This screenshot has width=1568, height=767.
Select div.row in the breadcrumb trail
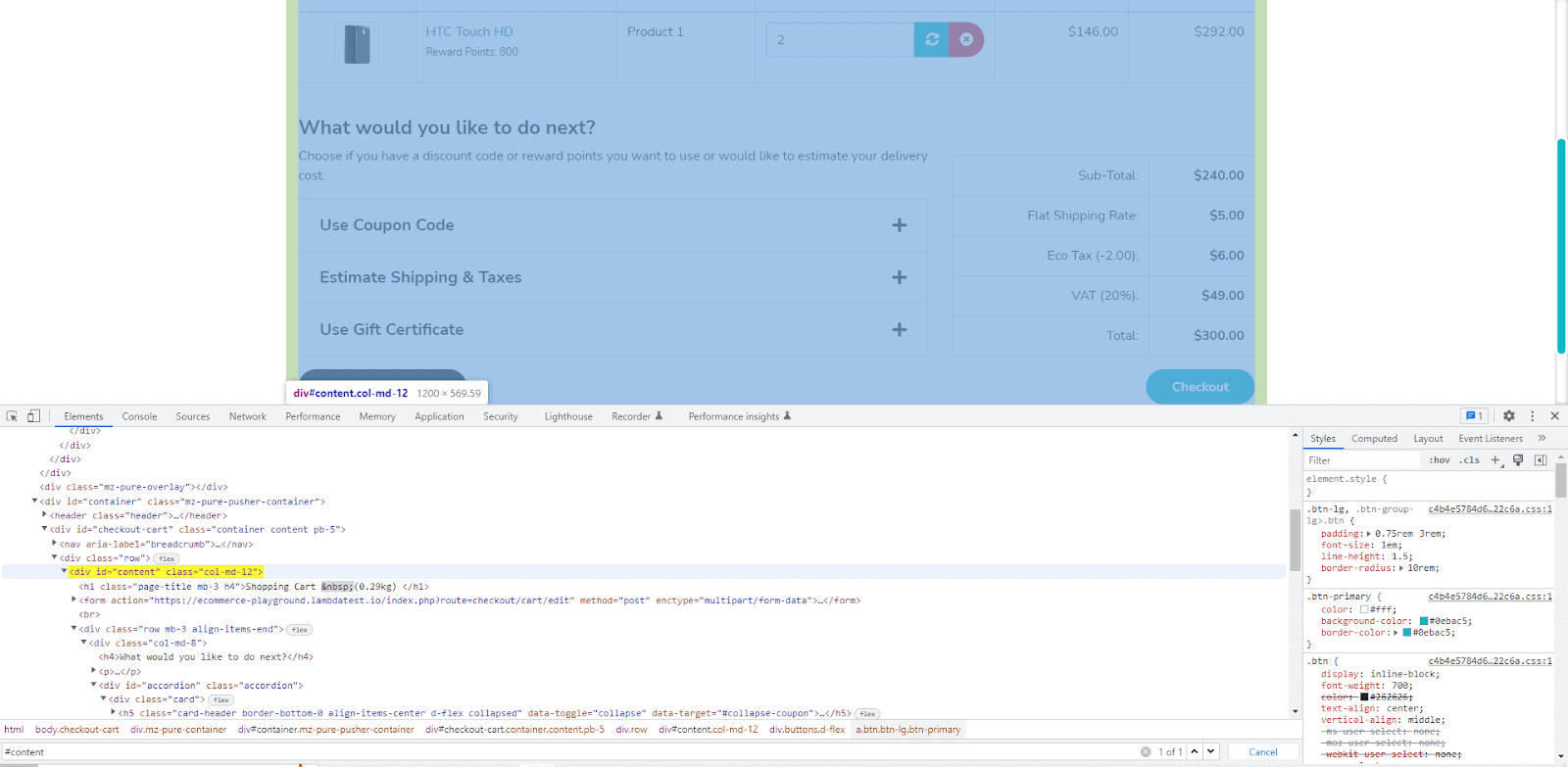tap(631, 730)
